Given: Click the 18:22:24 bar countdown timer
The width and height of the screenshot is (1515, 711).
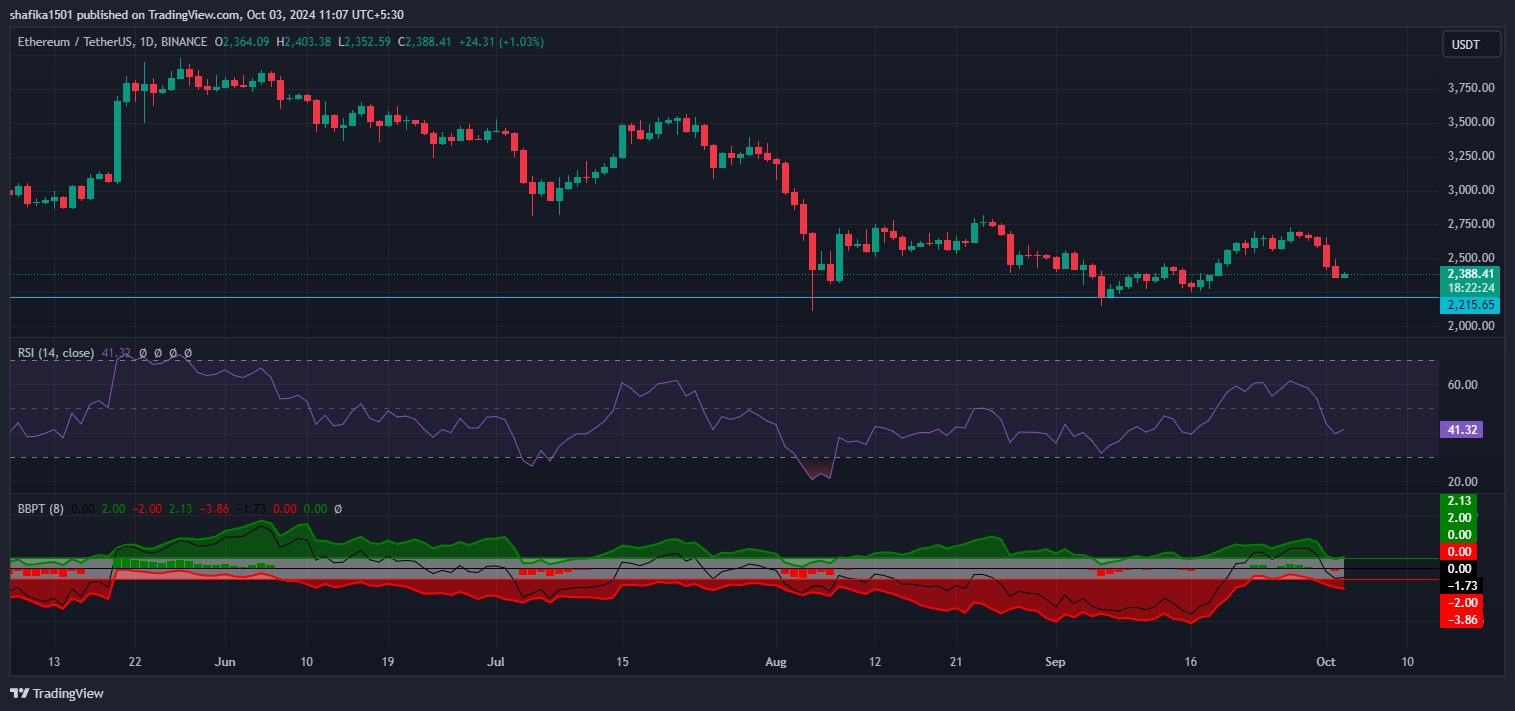Looking at the screenshot, I should [1470, 287].
